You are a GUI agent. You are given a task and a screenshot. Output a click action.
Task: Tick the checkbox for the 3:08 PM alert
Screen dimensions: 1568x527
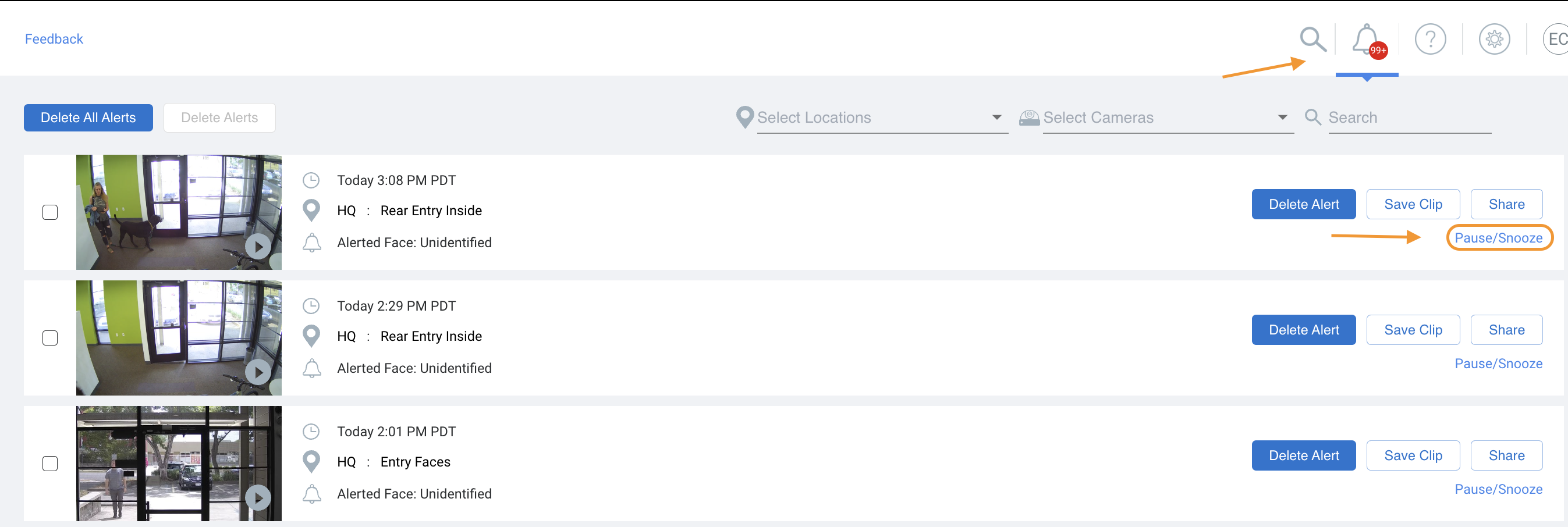(50, 212)
